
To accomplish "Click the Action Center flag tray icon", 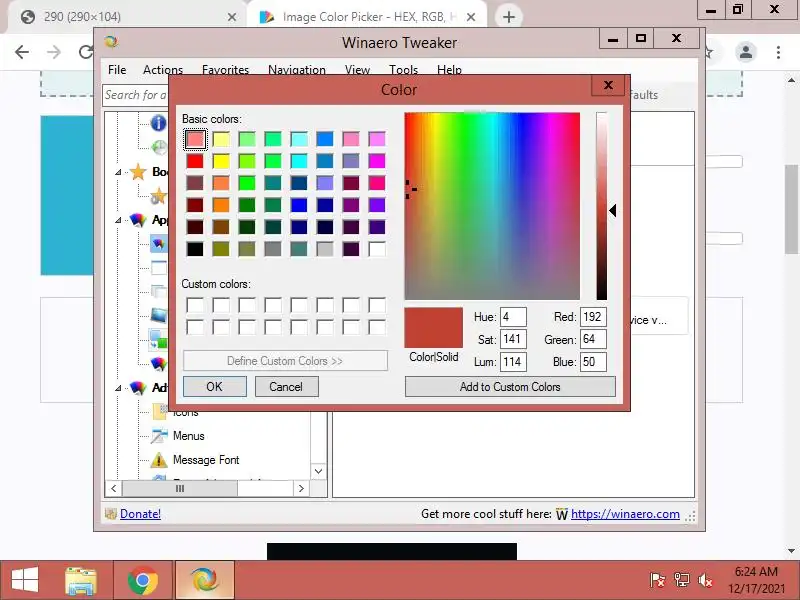I will tap(657, 580).
